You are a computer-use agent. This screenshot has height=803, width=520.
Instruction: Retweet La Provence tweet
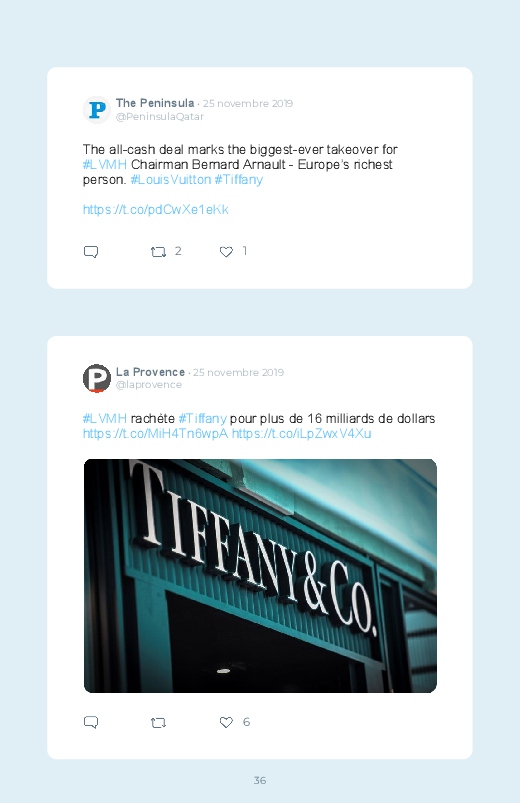[x=158, y=723]
